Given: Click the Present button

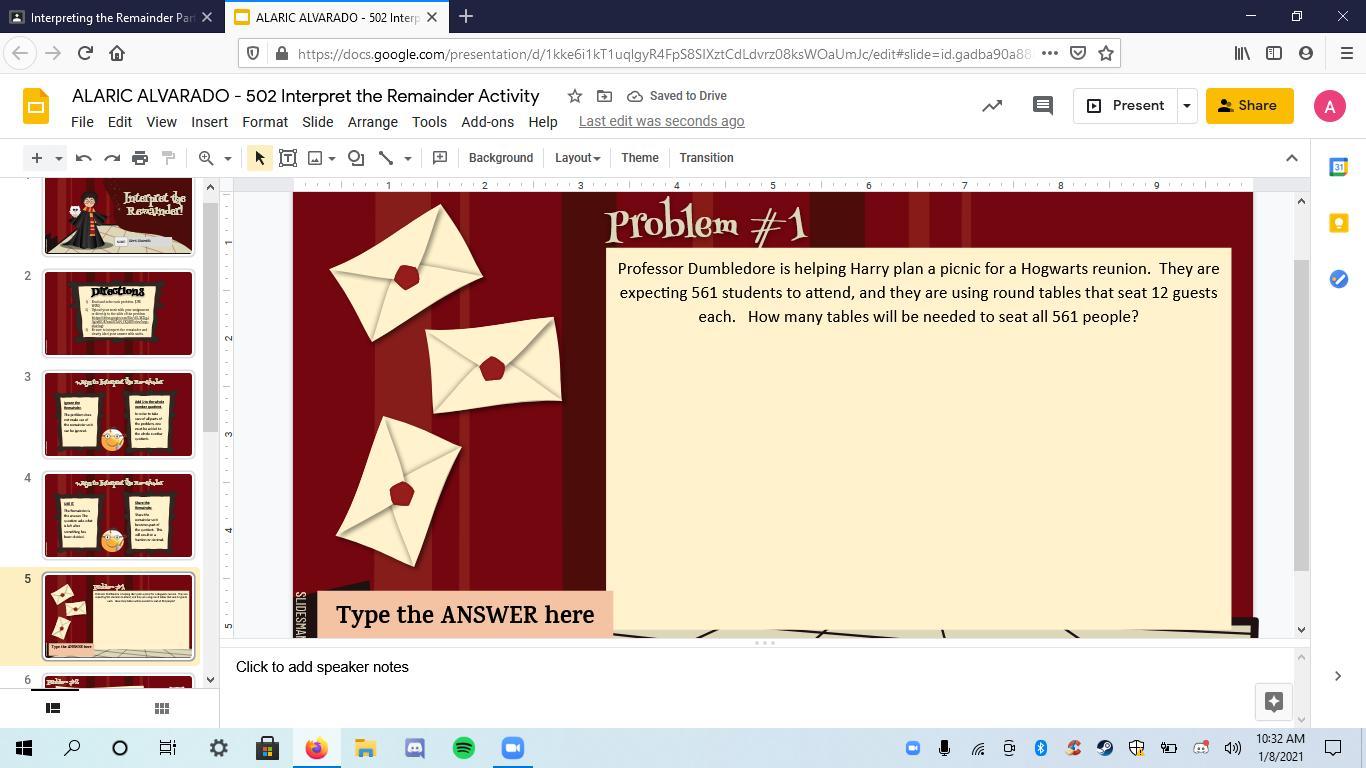Looking at the screenshot, I should pos(1125,106).
